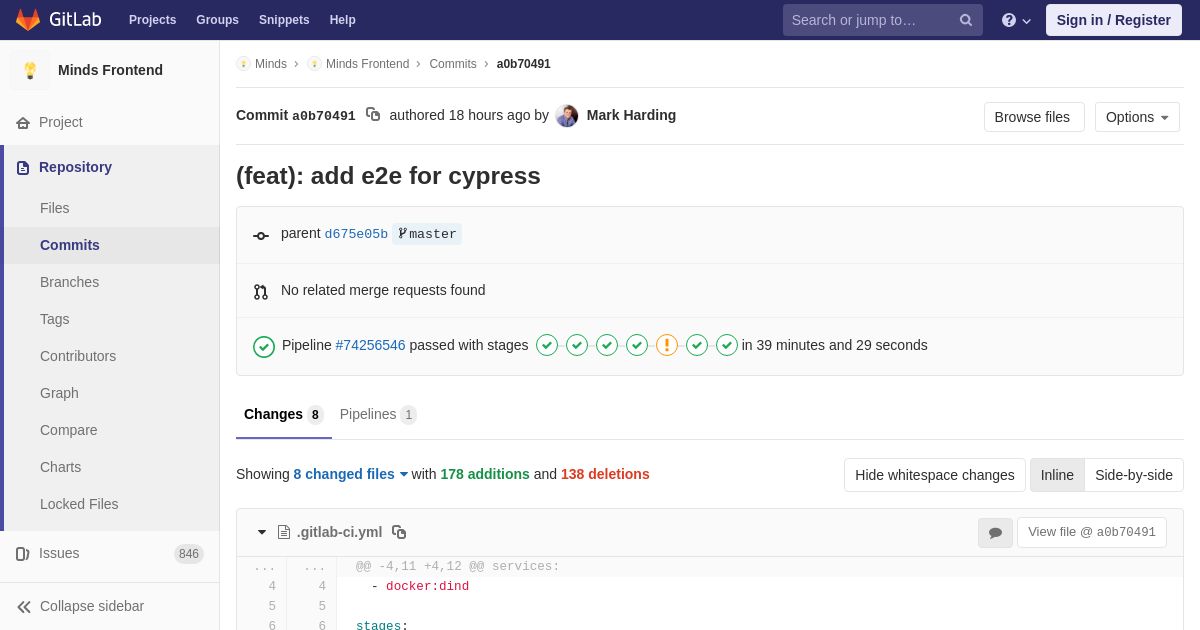Click the Minds breadcrumb link

point(271,64)
